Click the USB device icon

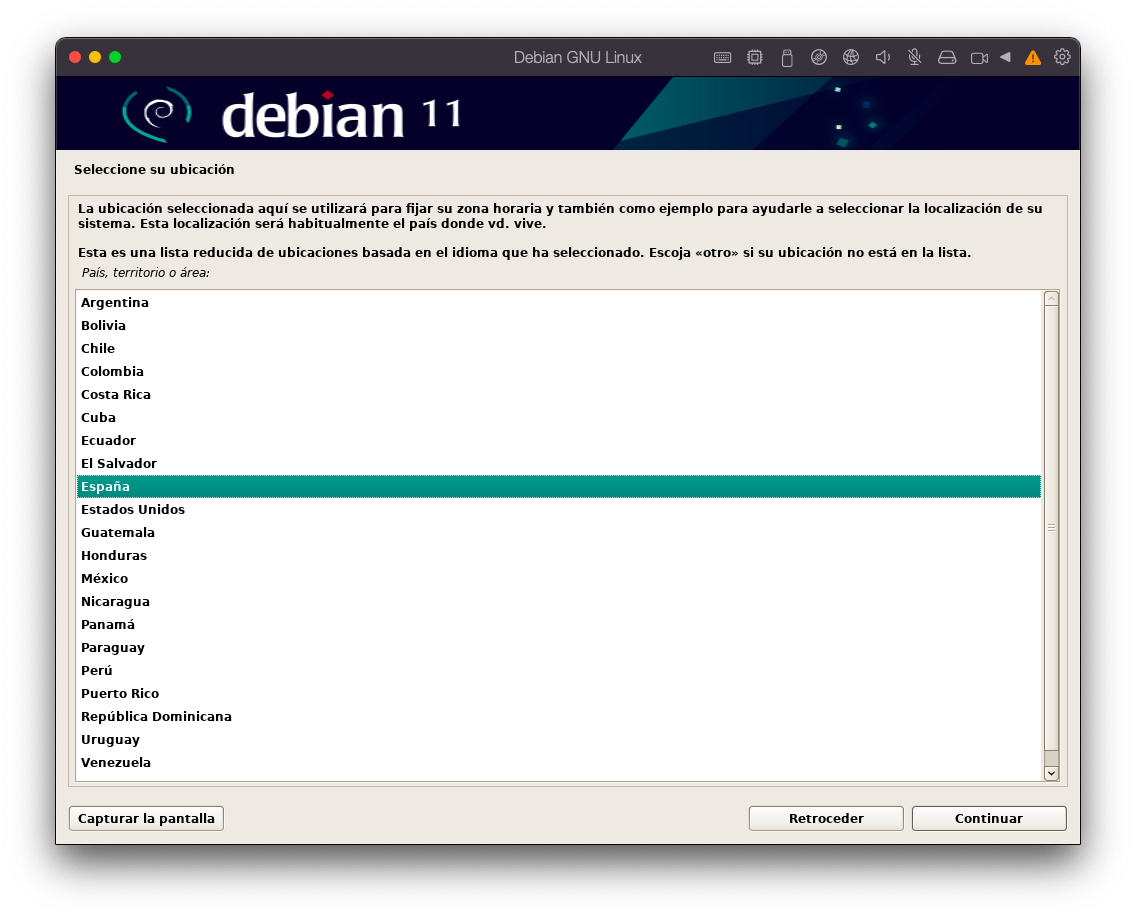pyautogui.click(x=787, y=58)
